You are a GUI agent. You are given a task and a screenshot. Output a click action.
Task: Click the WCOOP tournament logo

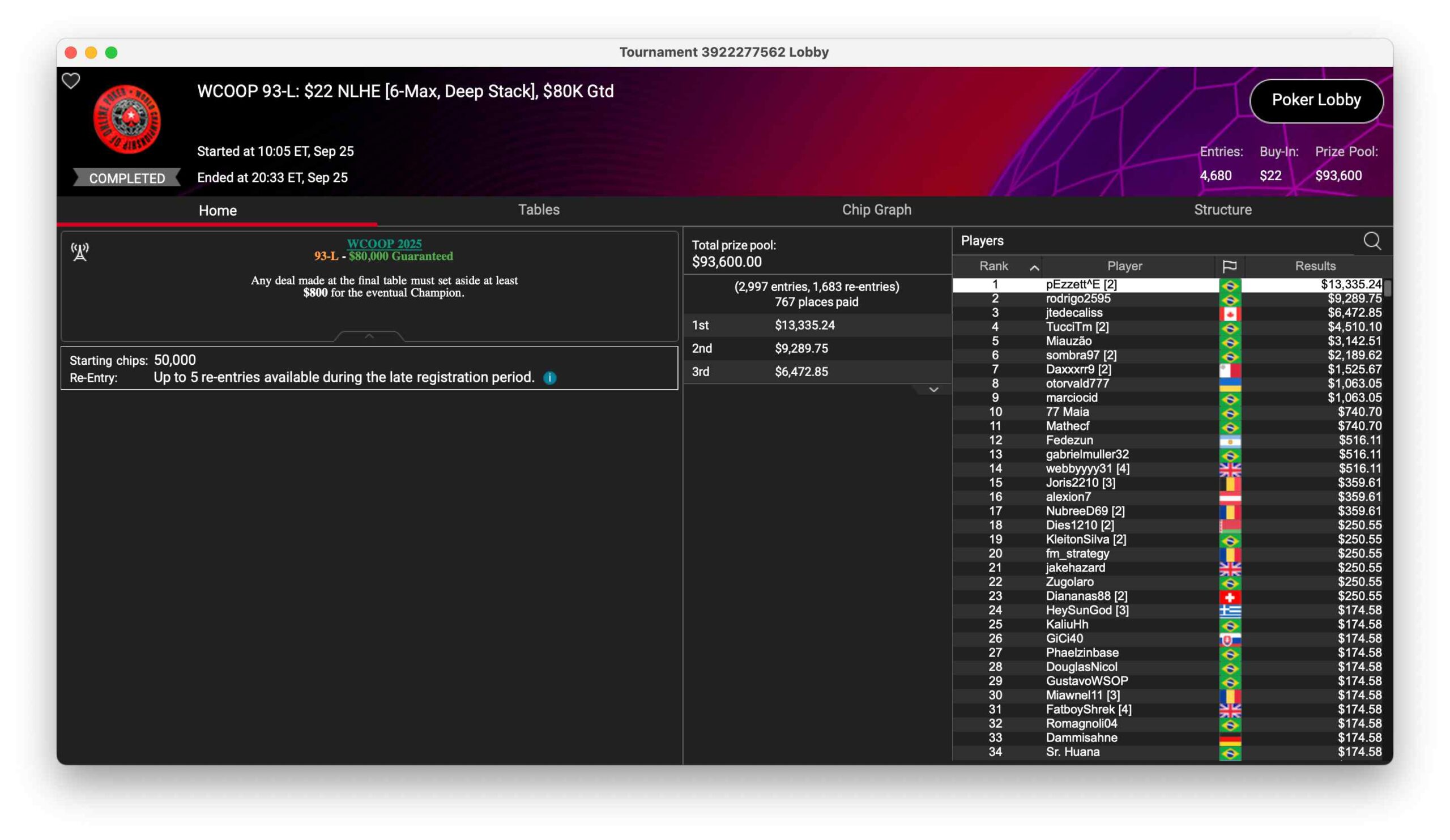pos(127,119)
